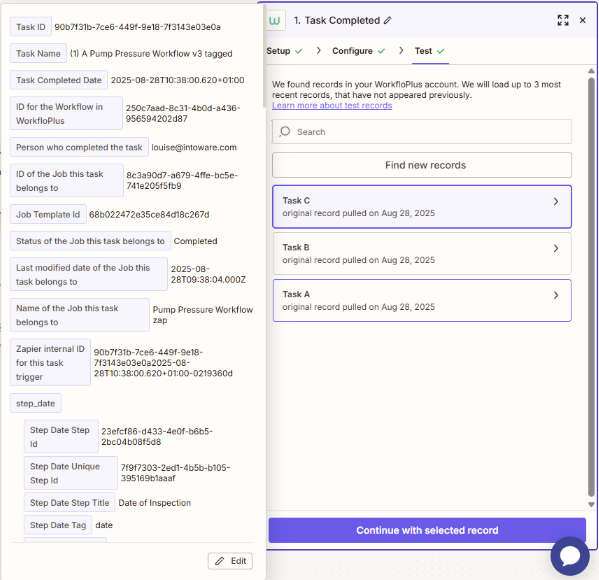Click the Test panel vertical scrollbar

tap(591, 287)
